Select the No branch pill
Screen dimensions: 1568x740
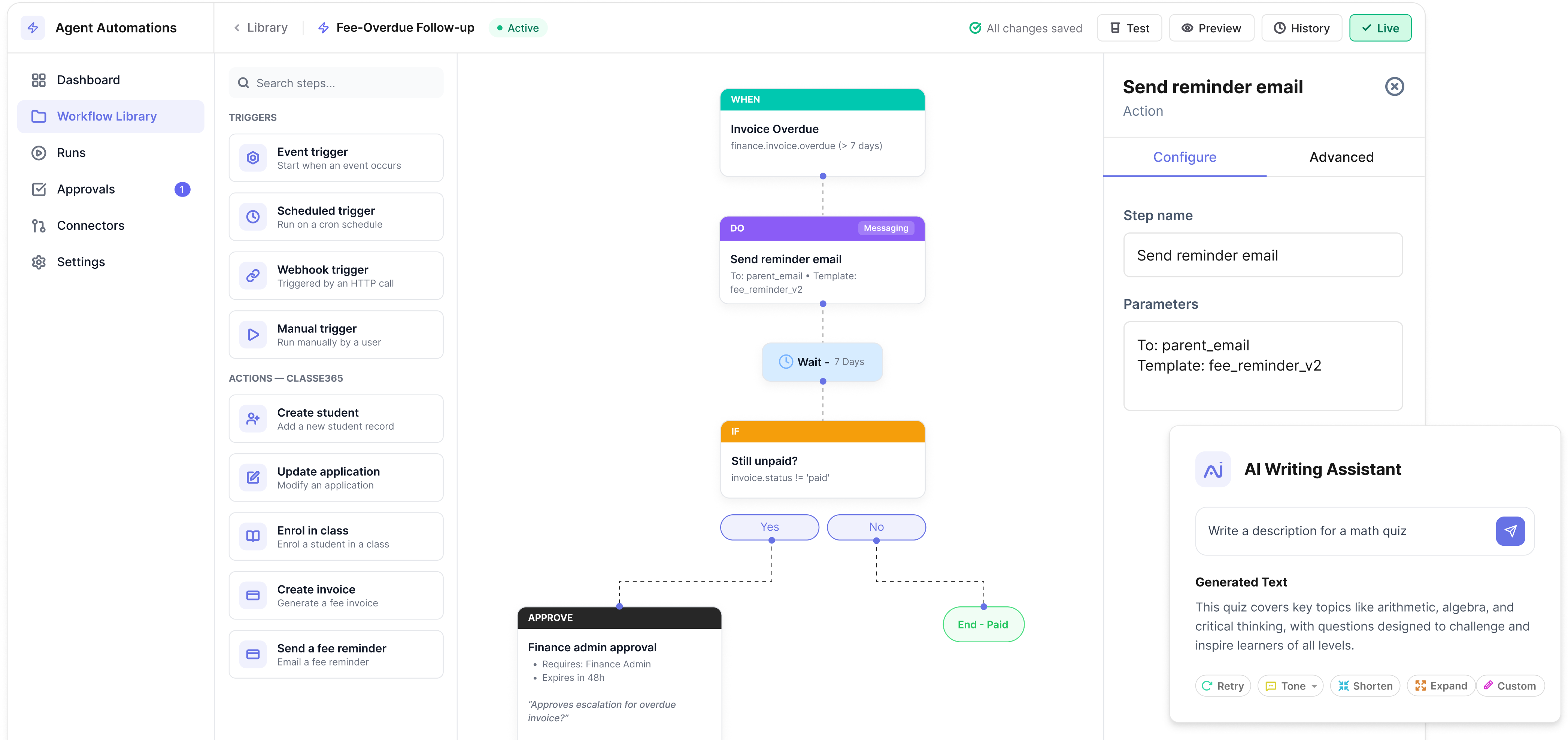[876, 527]
